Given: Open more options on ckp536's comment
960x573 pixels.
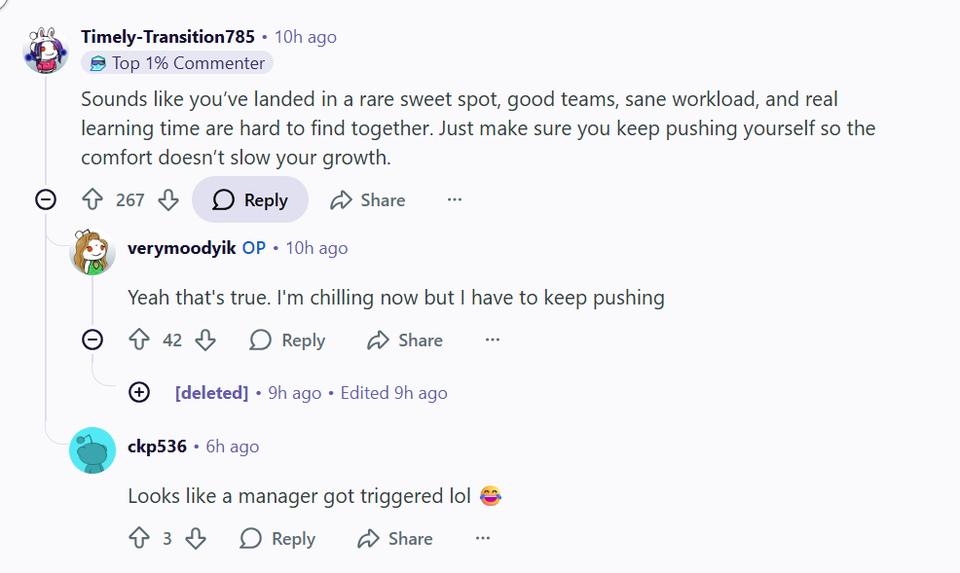Looking at the screenshot, I should [483, 539].
